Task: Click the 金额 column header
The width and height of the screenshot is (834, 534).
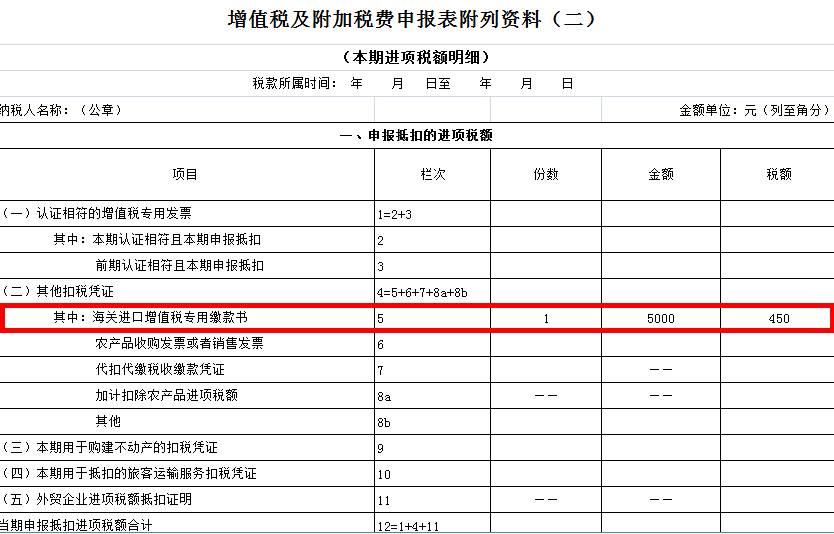Action: (x=661, y=174)
